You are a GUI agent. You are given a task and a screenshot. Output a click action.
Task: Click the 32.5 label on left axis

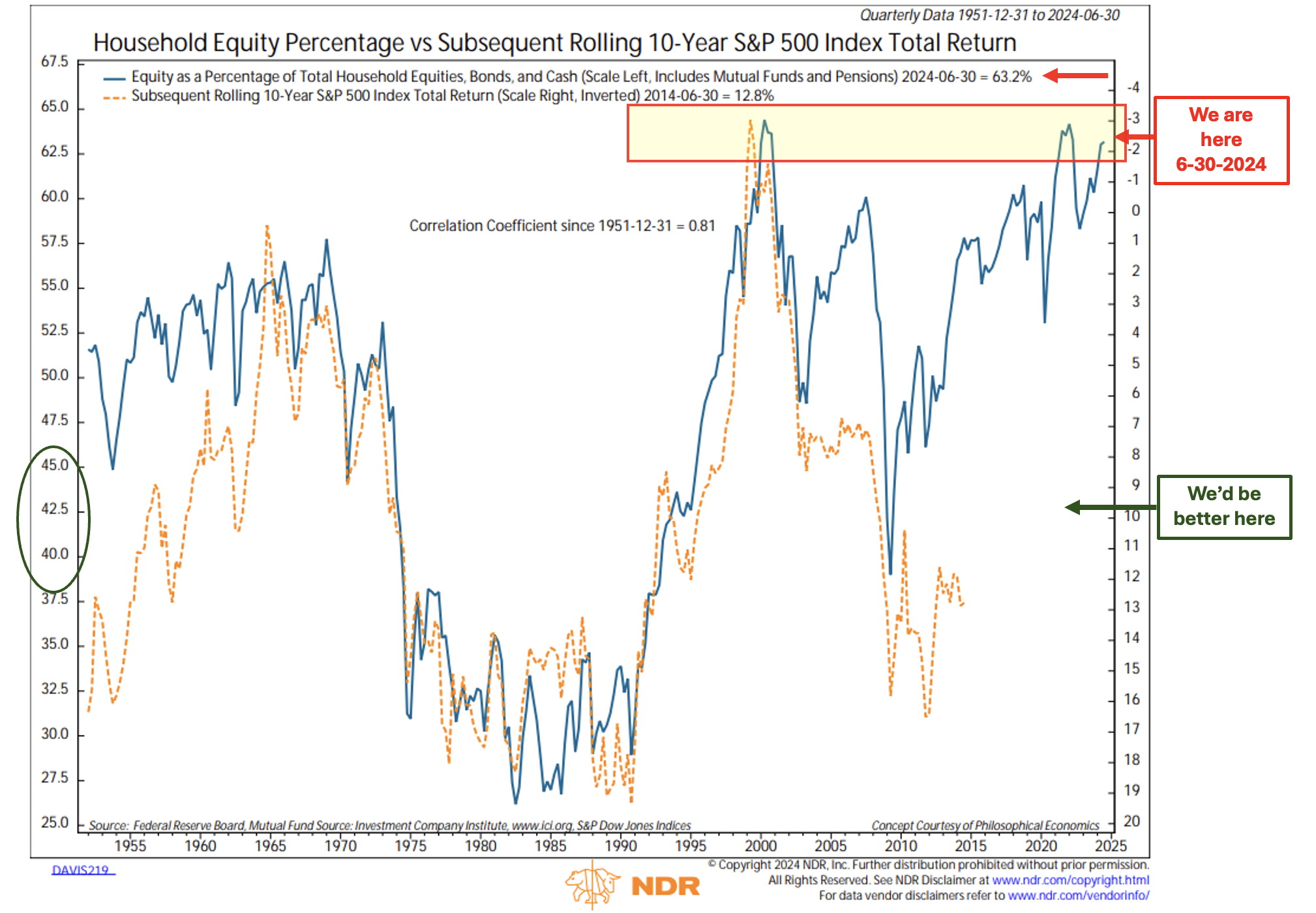point(55,689)
